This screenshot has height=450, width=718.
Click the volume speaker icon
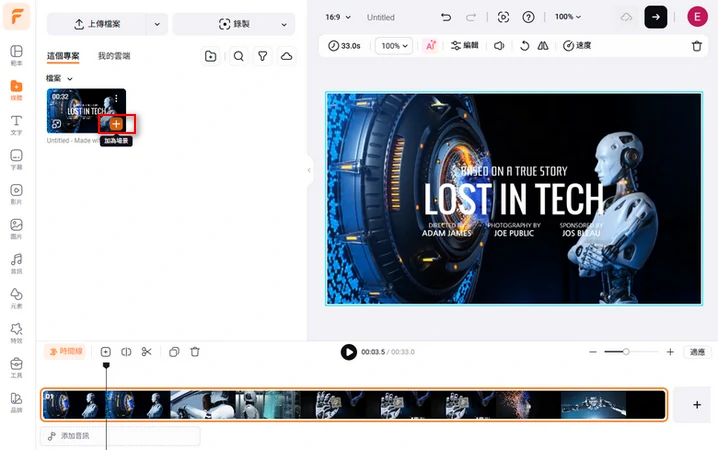[x=499, y=46]
